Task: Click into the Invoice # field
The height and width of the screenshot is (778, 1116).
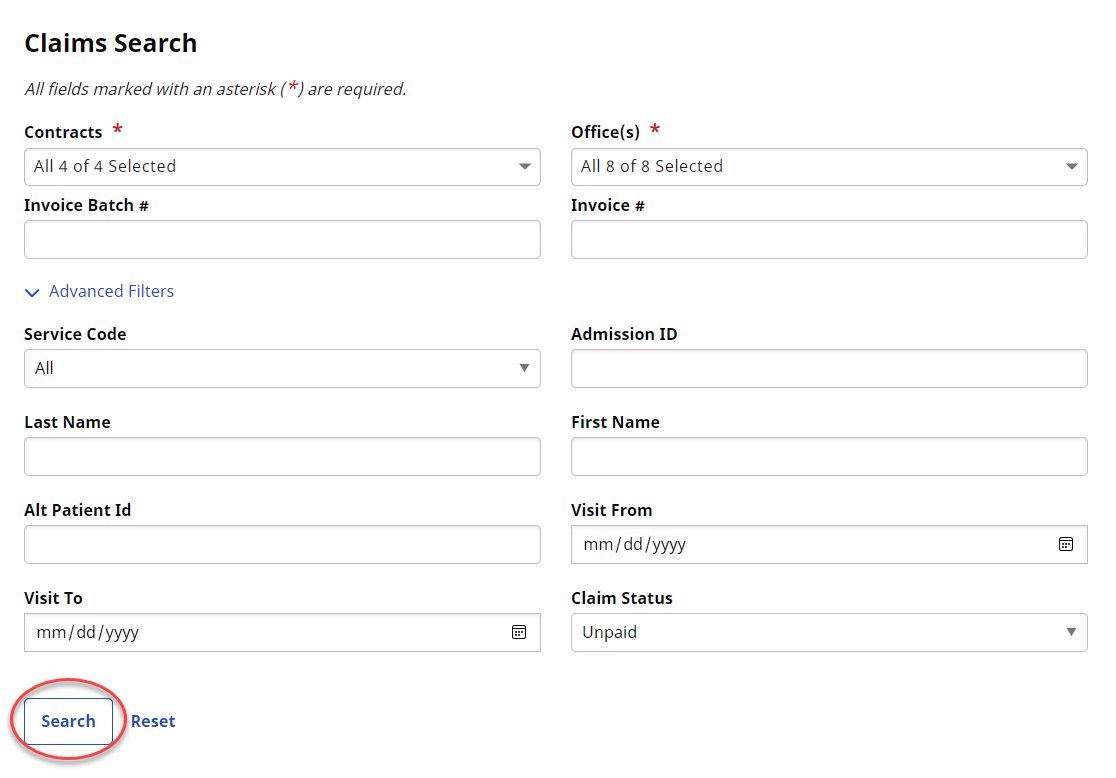Action: [828, 240]
